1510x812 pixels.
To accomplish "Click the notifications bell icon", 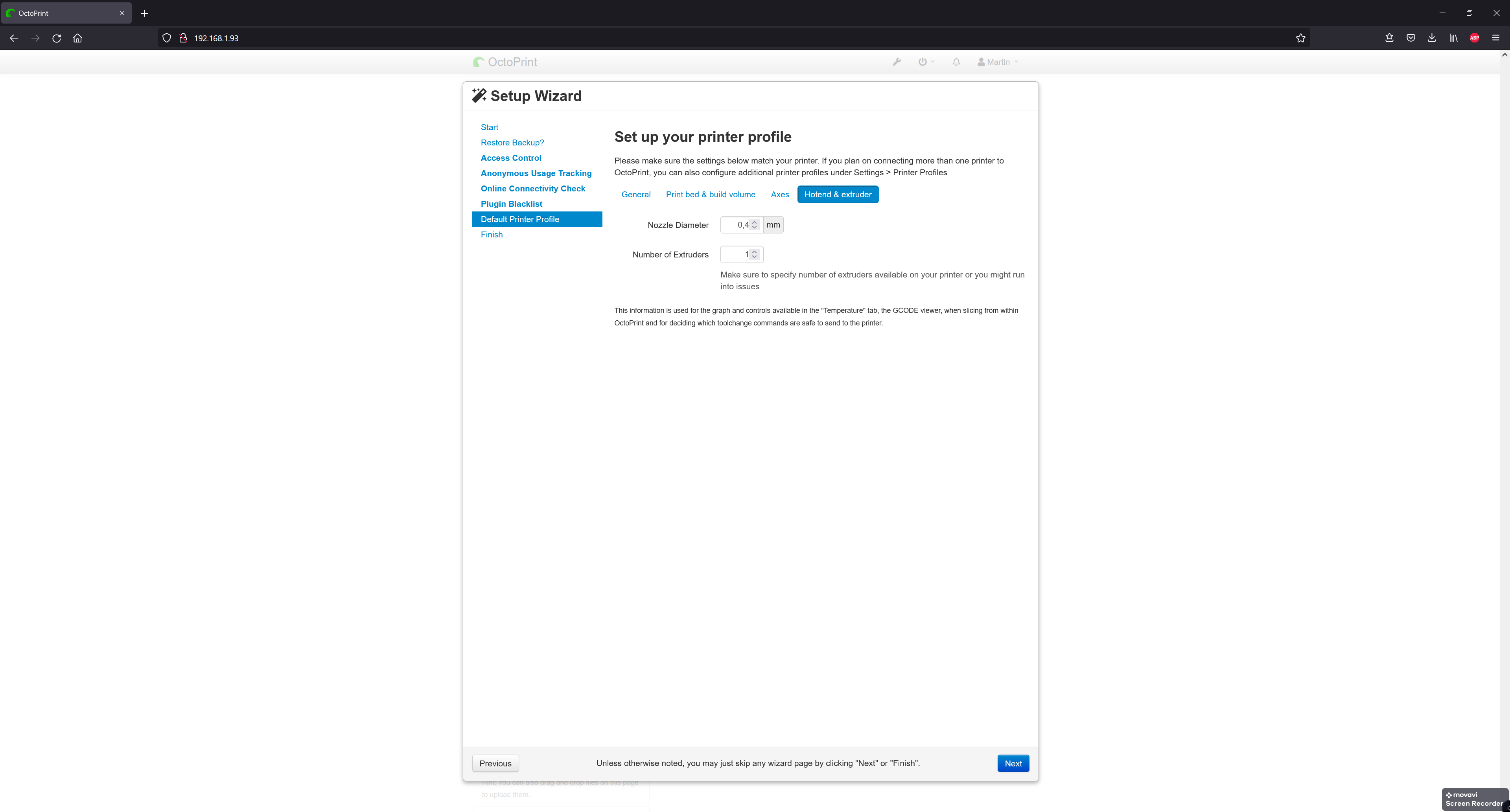I will pyautogui.click(x=956, y=62).
